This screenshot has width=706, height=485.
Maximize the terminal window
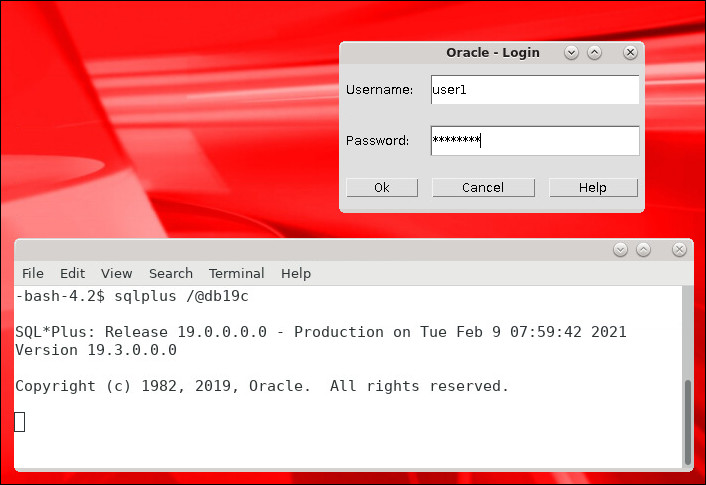point(643,249)
